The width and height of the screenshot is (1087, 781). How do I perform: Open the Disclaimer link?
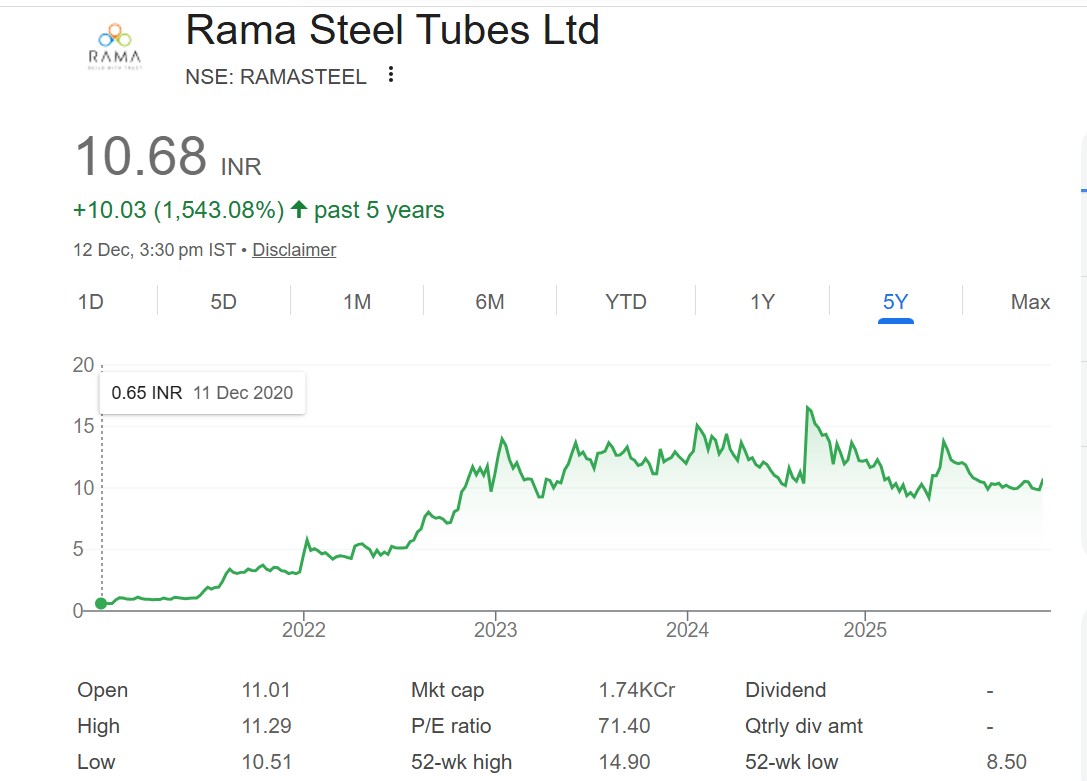pyautogui.click(x=294, y=249)
